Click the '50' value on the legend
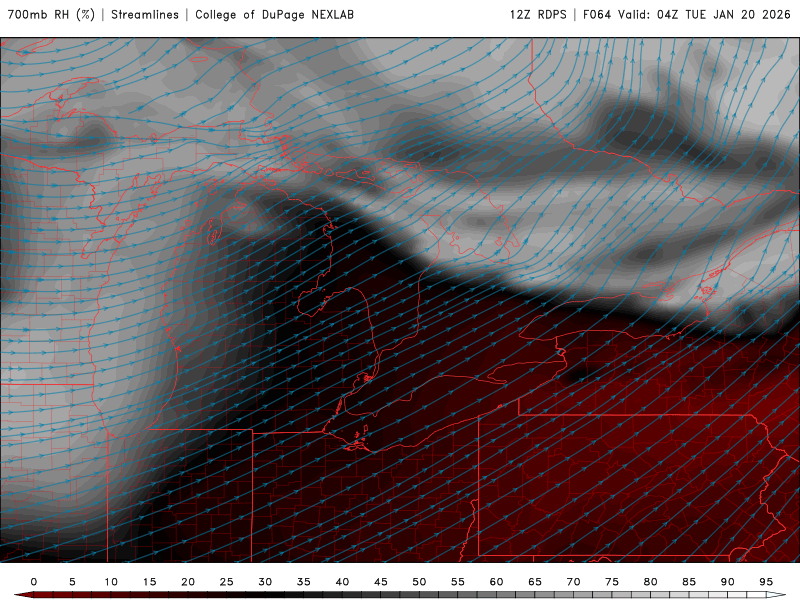This screenshot has width=800, height=600. 419,582
